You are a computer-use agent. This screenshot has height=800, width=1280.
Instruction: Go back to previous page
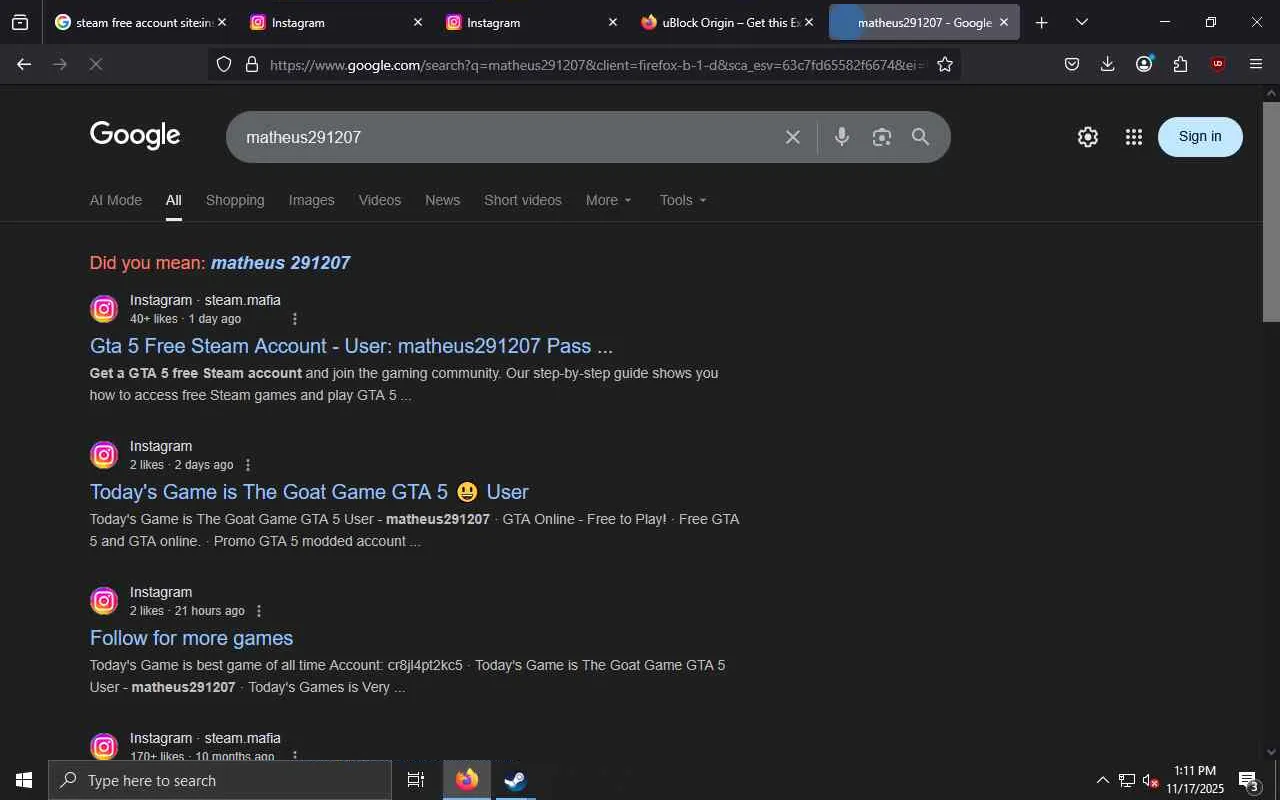tap(24, 64)
